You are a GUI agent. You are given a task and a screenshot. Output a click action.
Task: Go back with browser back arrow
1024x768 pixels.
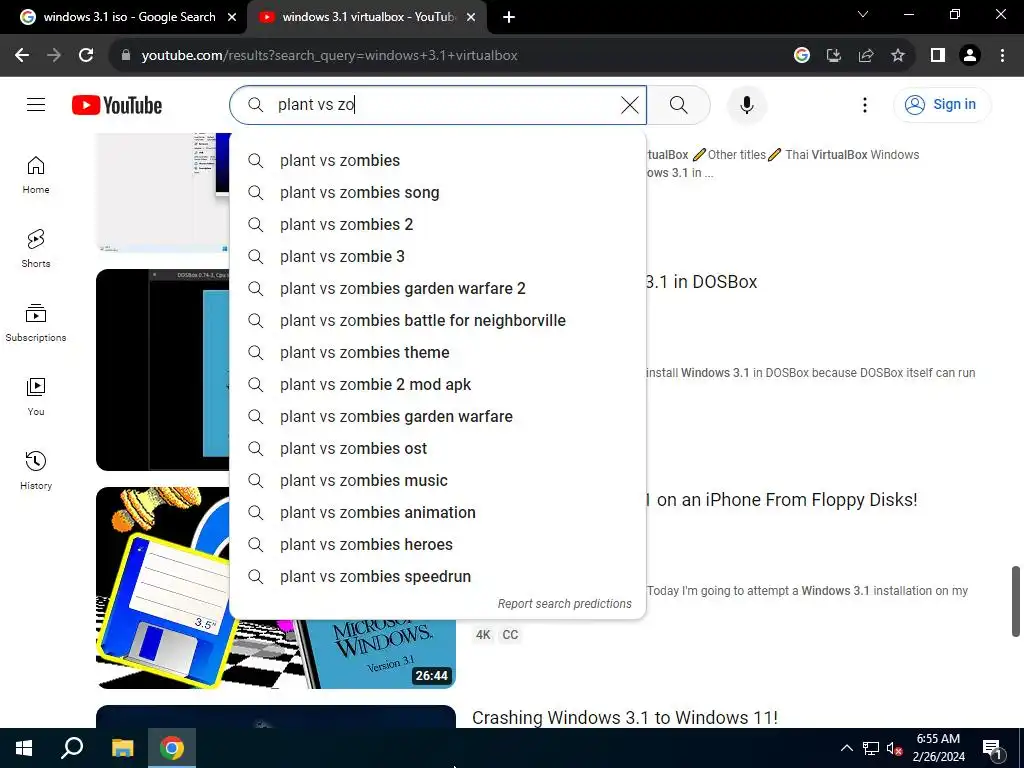point(22,56)
